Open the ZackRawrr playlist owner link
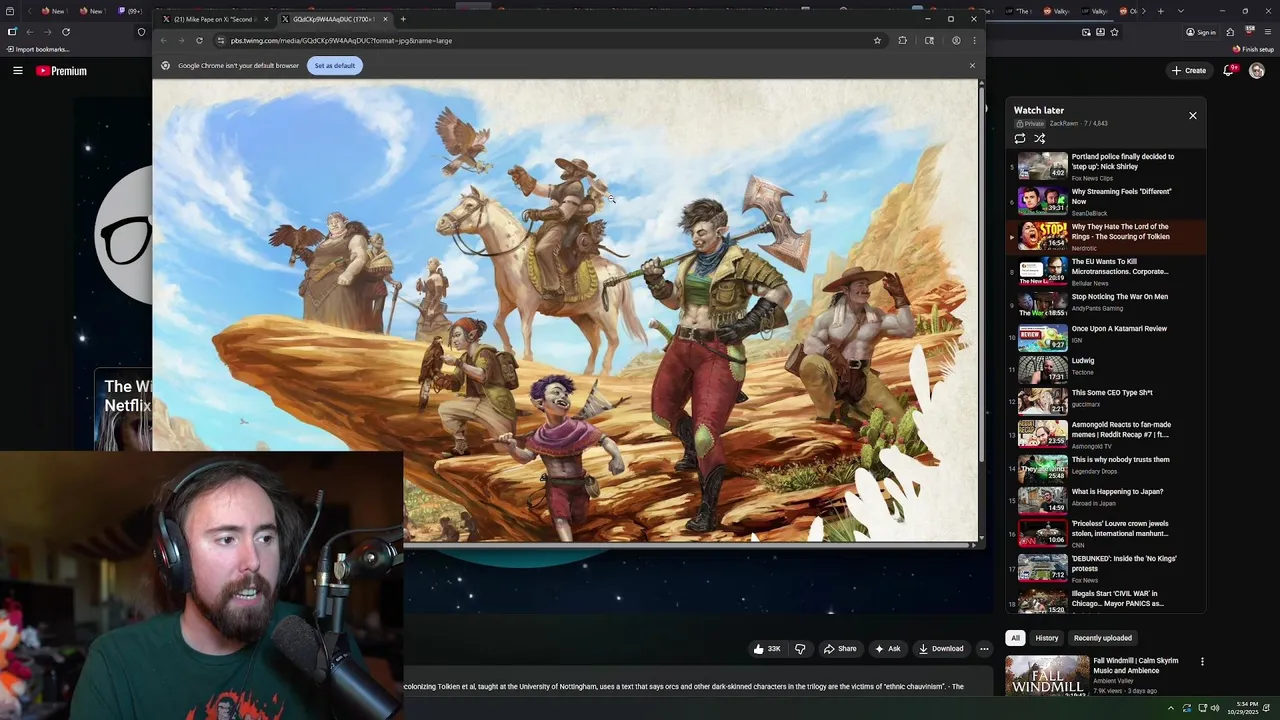The width and height of the screenshot is (1280, 720). point(1064,124)
